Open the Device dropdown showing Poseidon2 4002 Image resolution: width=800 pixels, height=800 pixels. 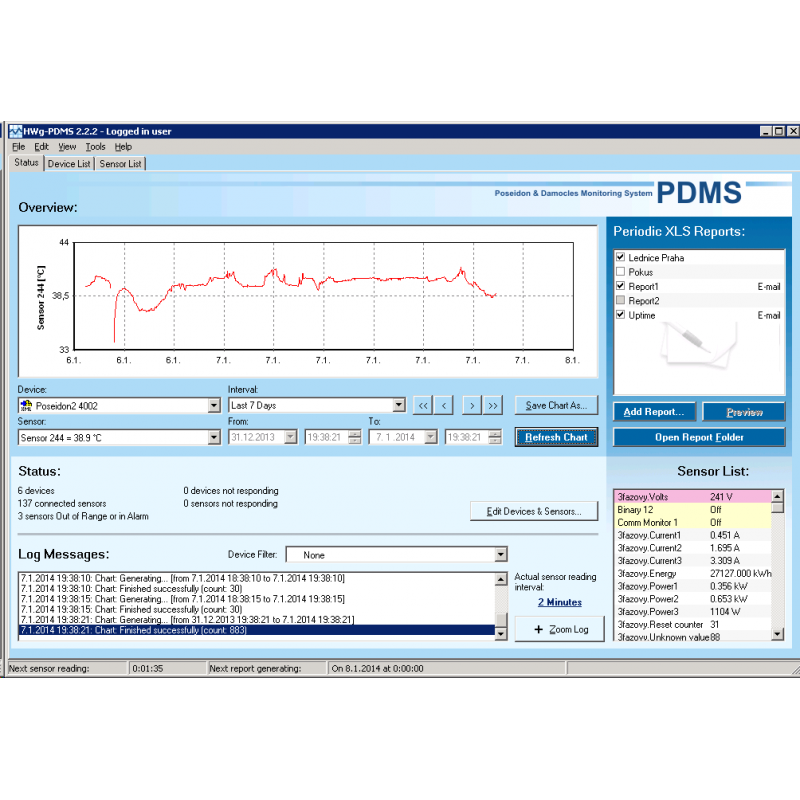point(213,406)
